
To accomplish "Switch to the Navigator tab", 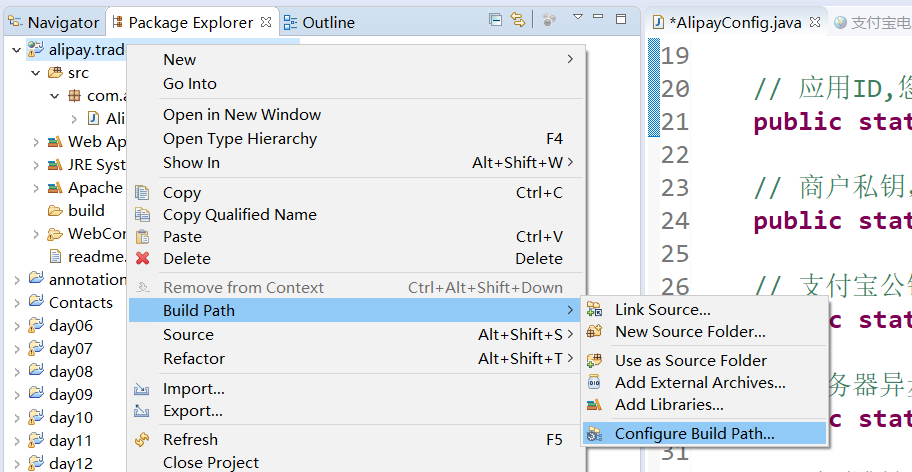I will pos(54,22).
